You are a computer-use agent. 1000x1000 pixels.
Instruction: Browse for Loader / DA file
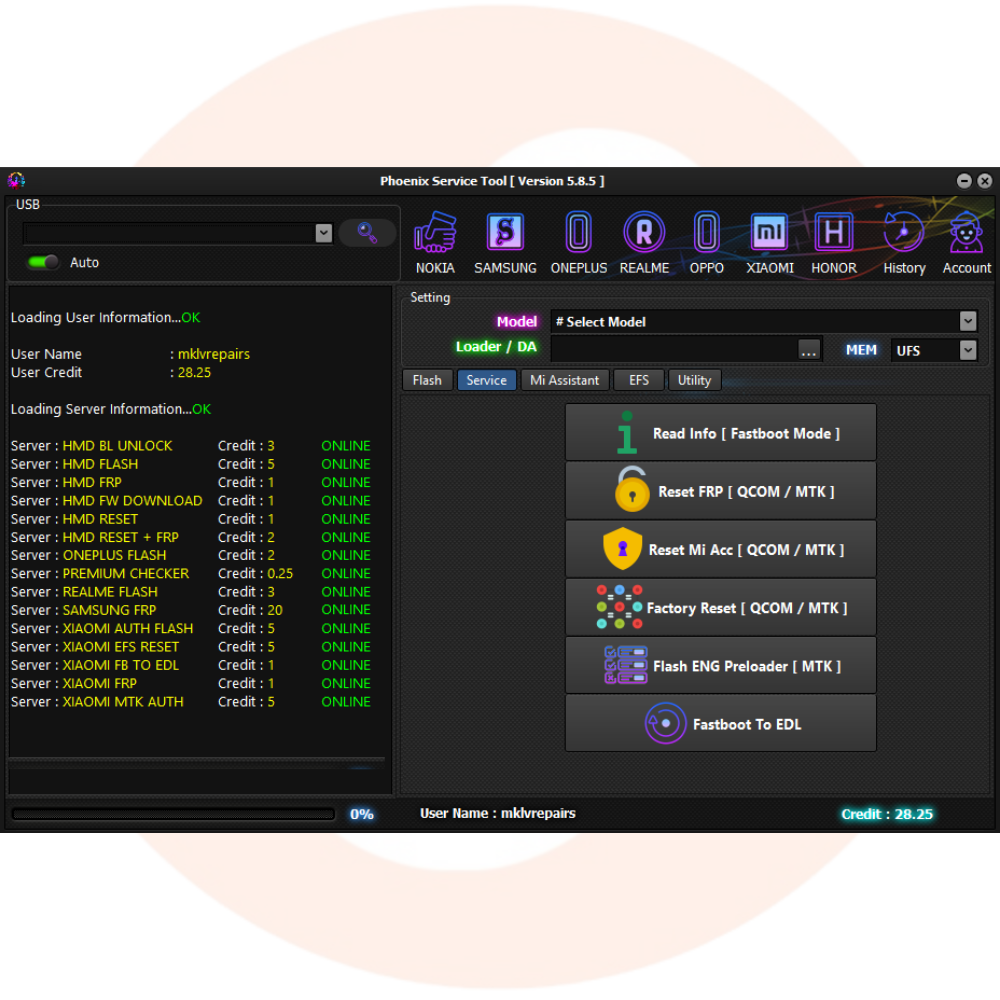tap(809, 349)
